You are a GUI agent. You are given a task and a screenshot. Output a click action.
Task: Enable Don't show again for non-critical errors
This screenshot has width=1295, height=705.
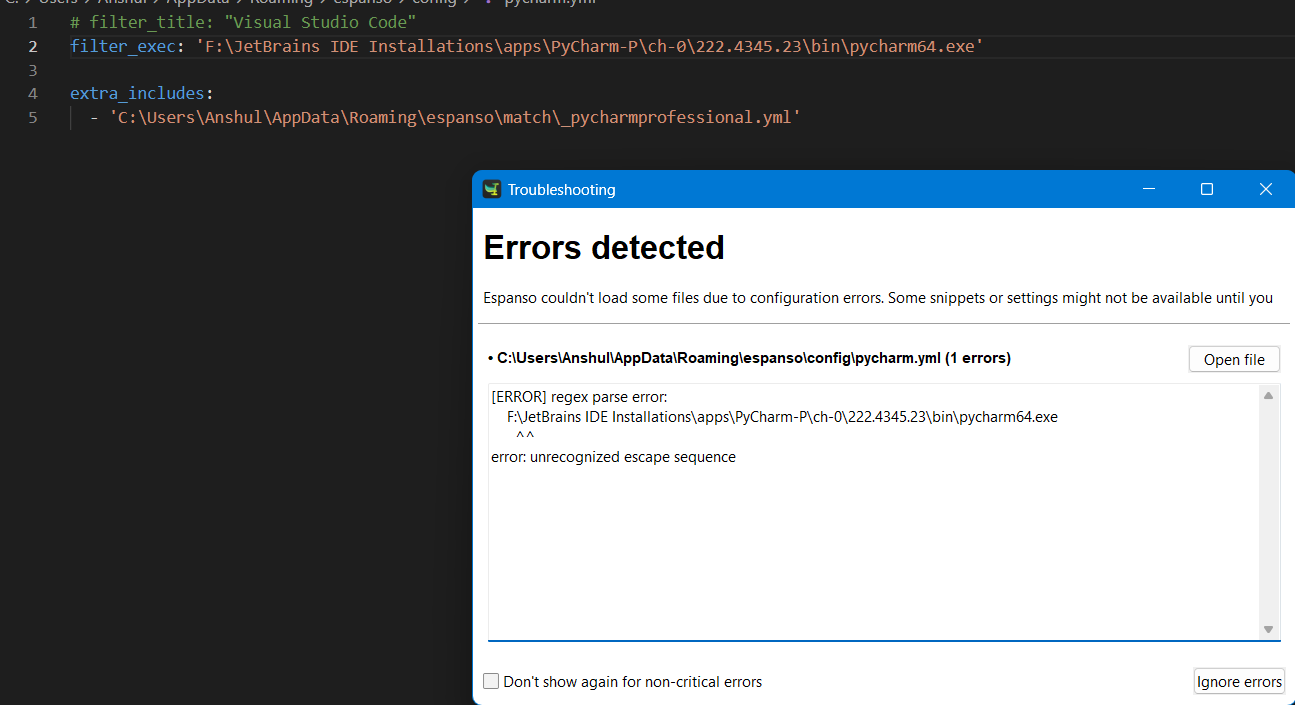[491, 681]
